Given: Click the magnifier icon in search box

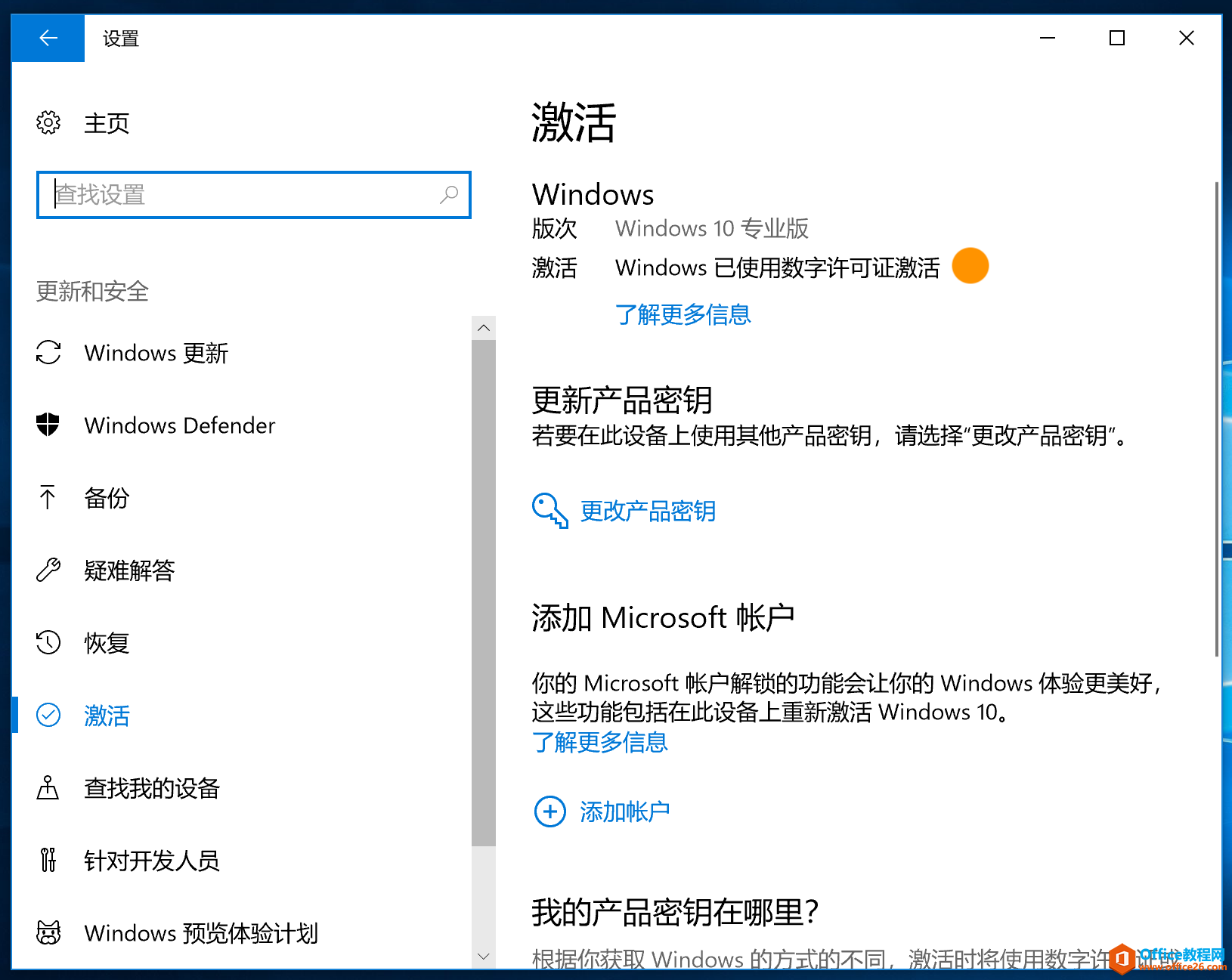Looking at the screenshot, I should [449, 194].
